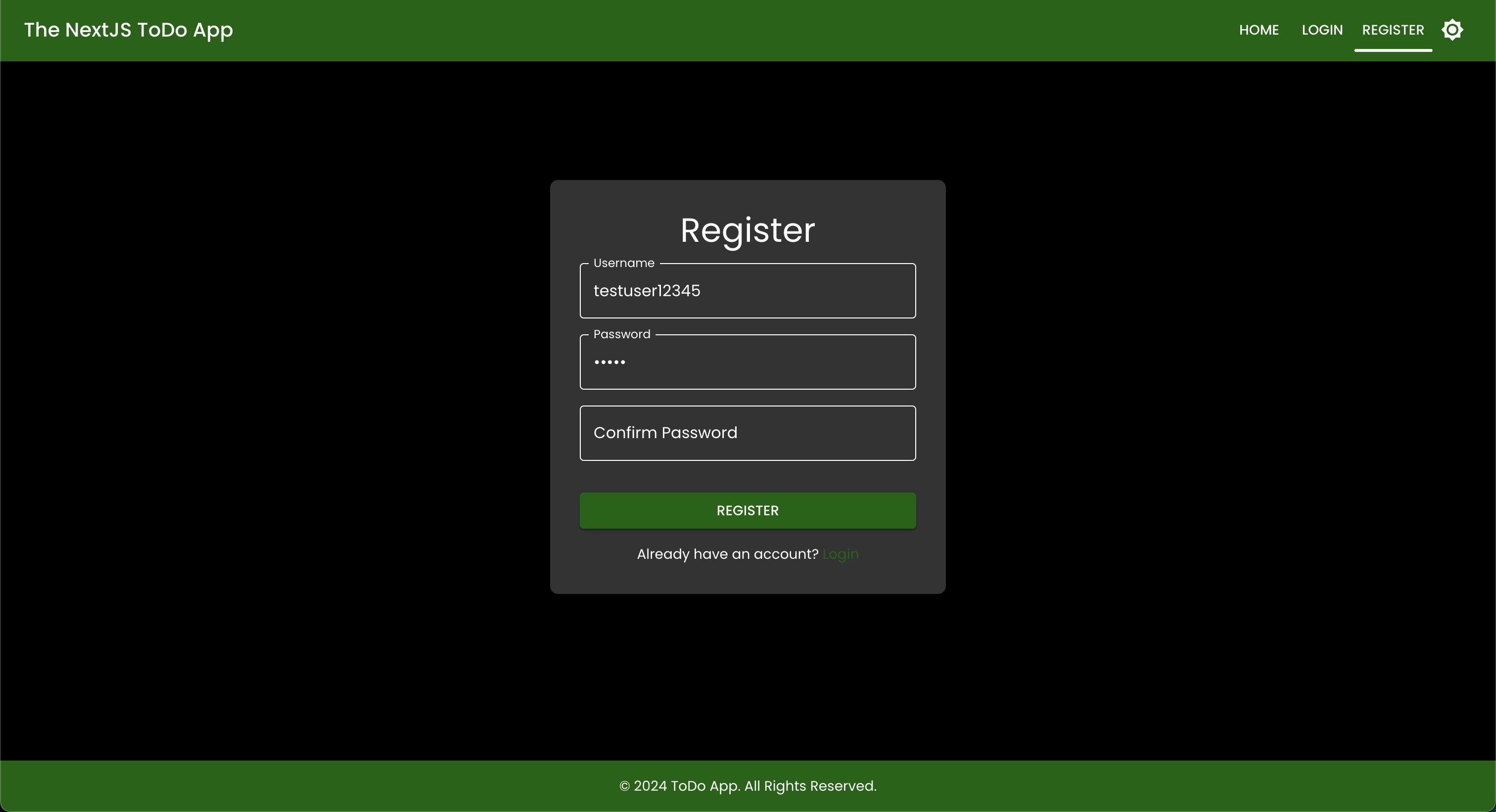
Task: Click the Login link below register form
Action: point(840,554)
